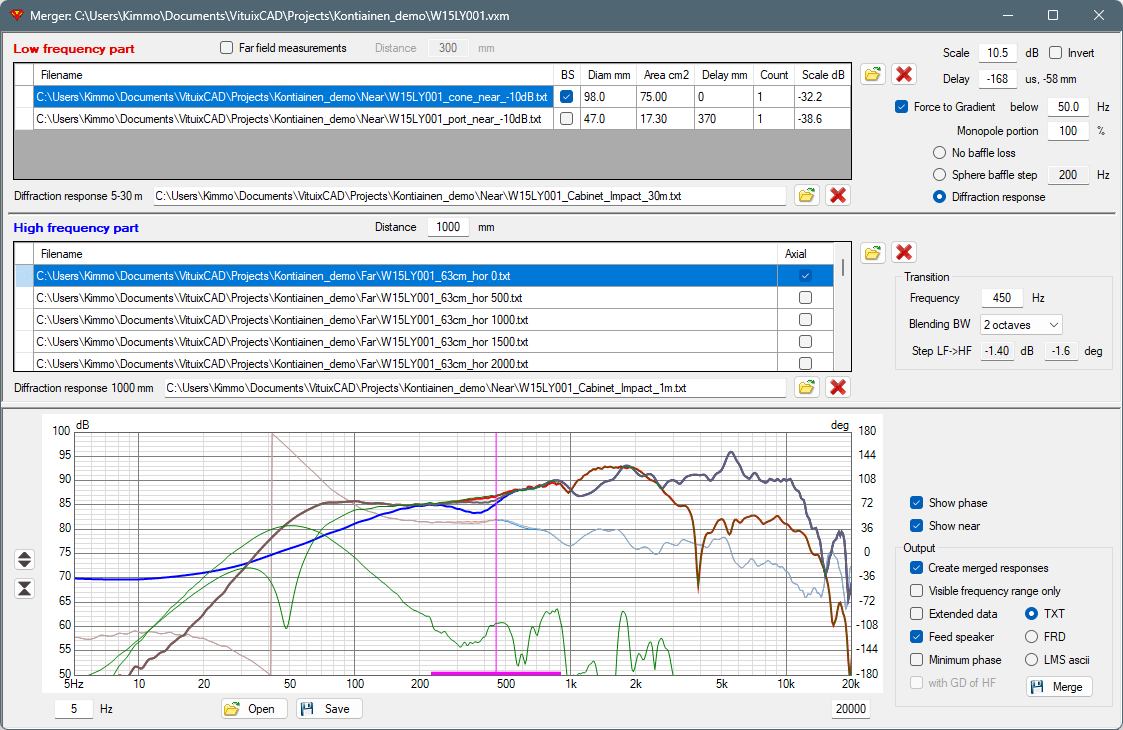The image size is (1123, 730).
Task: Check BS for port_near file row
Action: pyautogui.click(x=567, y=119)
